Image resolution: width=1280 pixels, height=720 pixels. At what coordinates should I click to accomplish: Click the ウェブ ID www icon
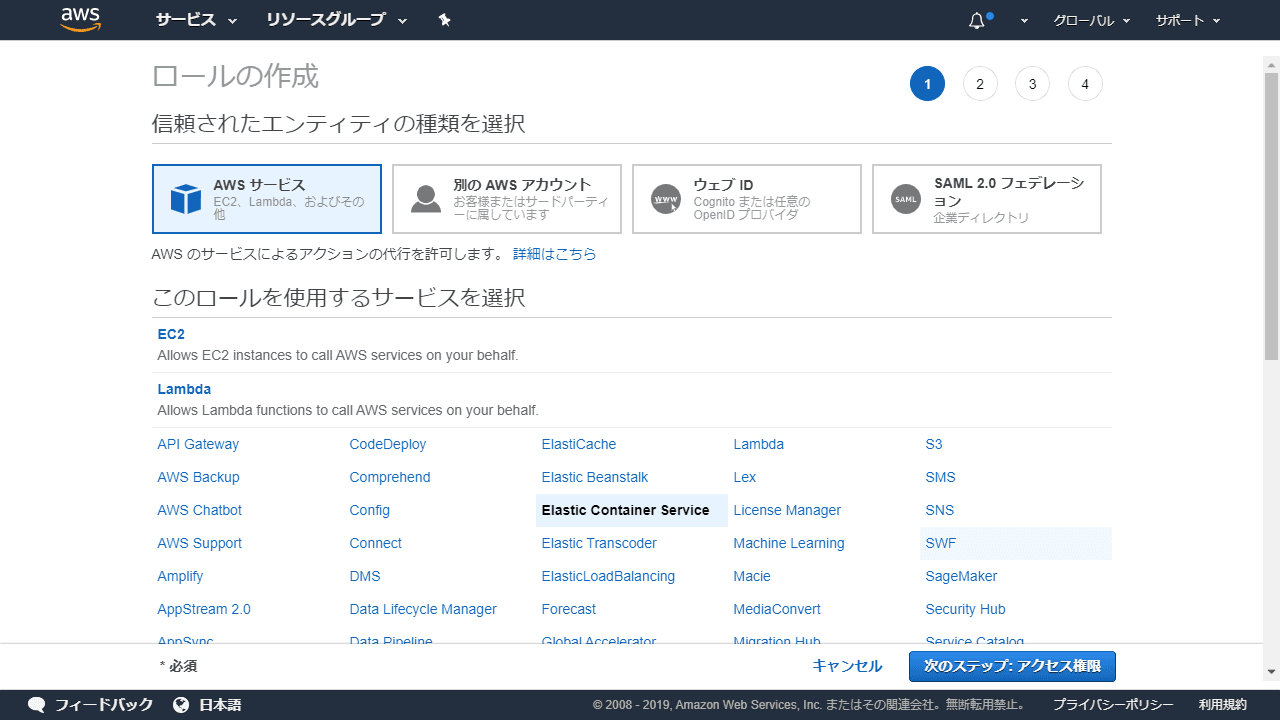click(666, 199)
